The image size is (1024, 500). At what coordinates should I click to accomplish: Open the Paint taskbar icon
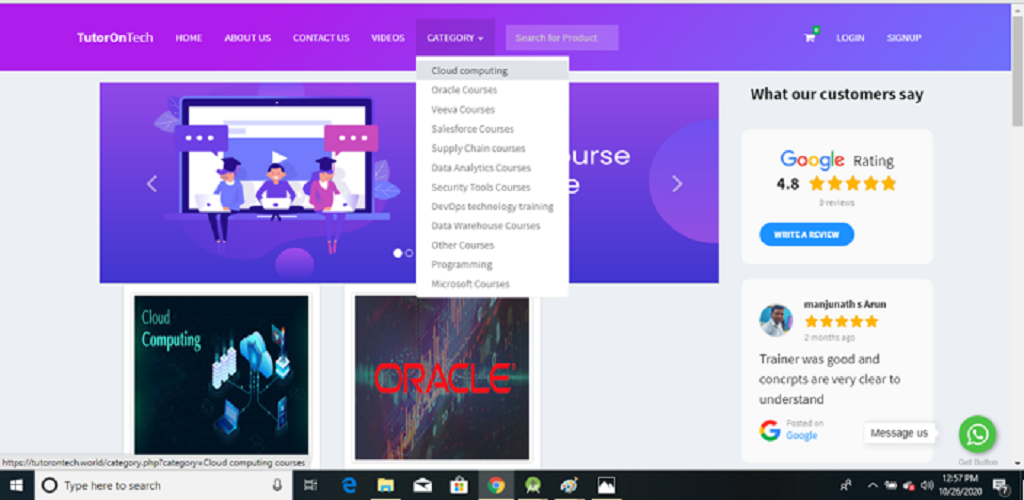pyautogui.click(x=569, y=485)
